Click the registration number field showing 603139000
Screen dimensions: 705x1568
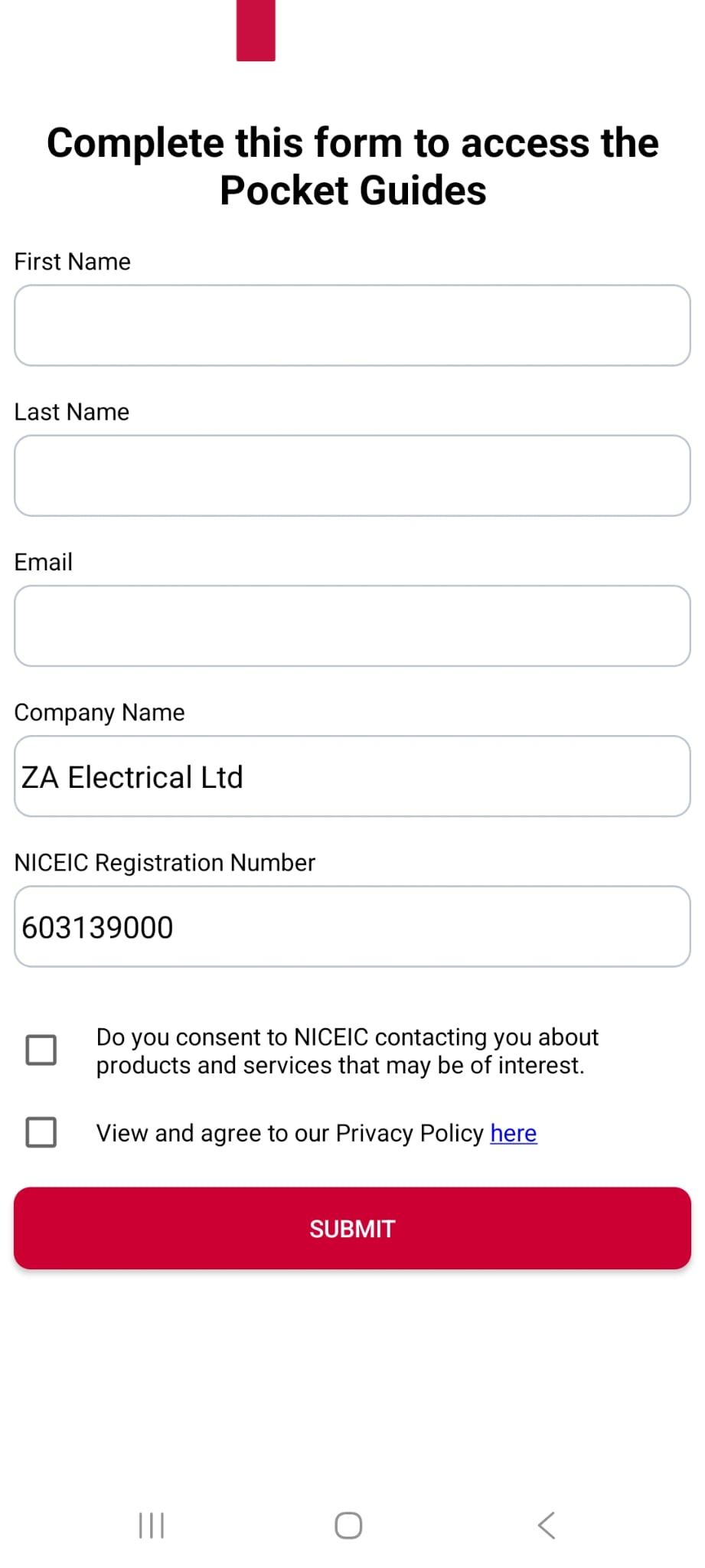[x=352, y=926]
